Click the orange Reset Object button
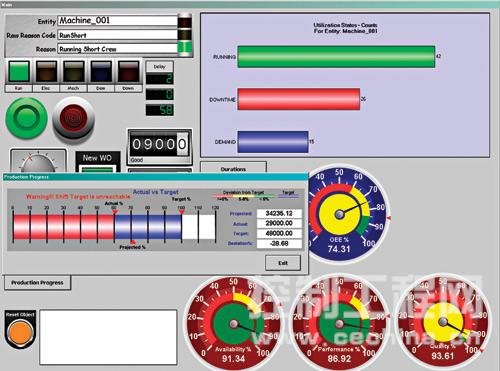Image resolution: width=500 pixels, height=371 pixels. 20,332
